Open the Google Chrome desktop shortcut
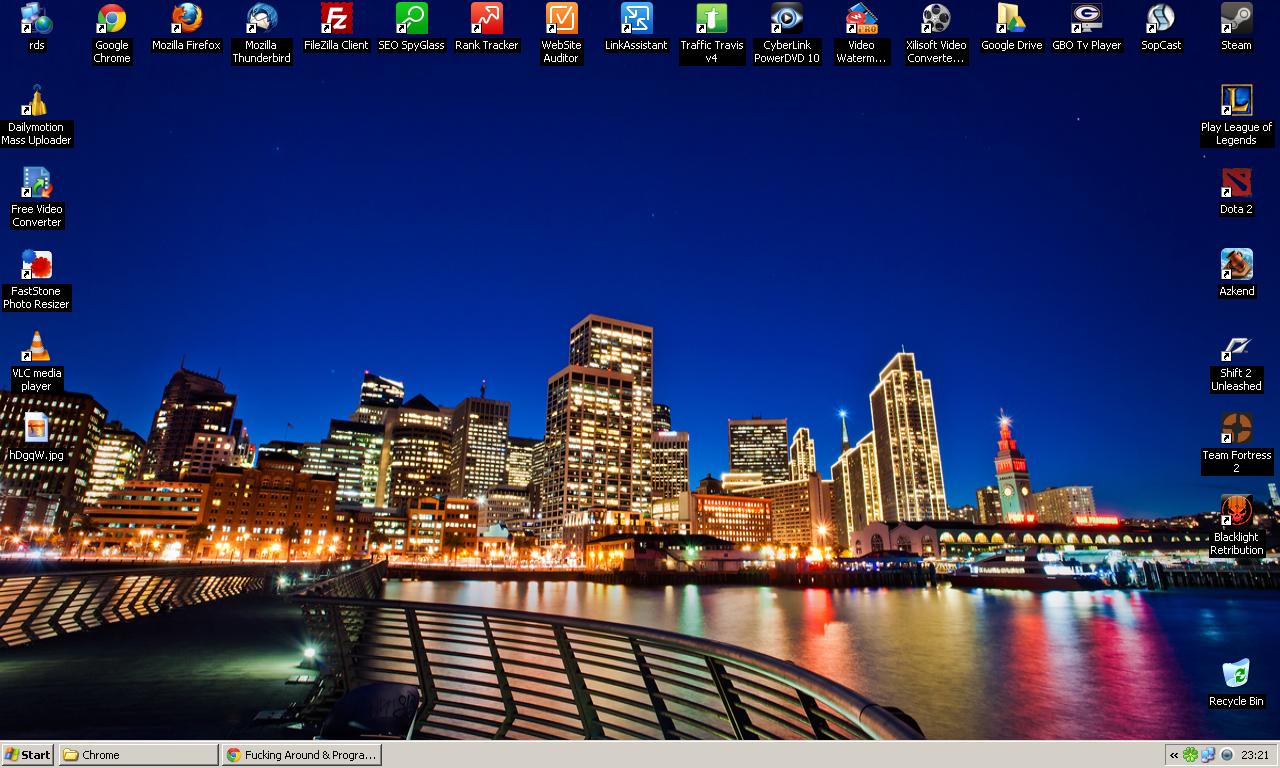Screen dimensions: 1280x768 click(111, 20)
